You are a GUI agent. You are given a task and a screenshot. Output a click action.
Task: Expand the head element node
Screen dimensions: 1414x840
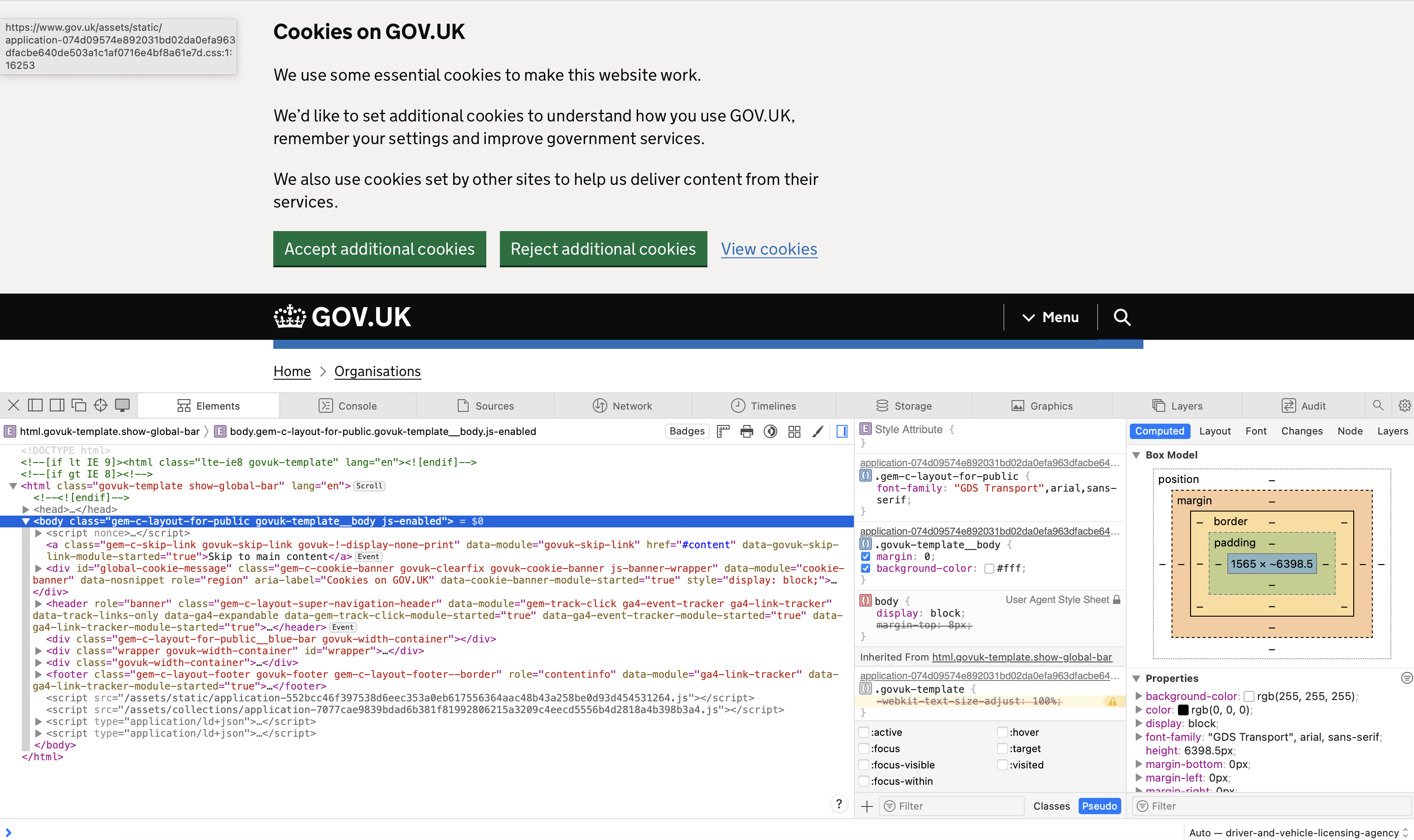pos(25,509)
